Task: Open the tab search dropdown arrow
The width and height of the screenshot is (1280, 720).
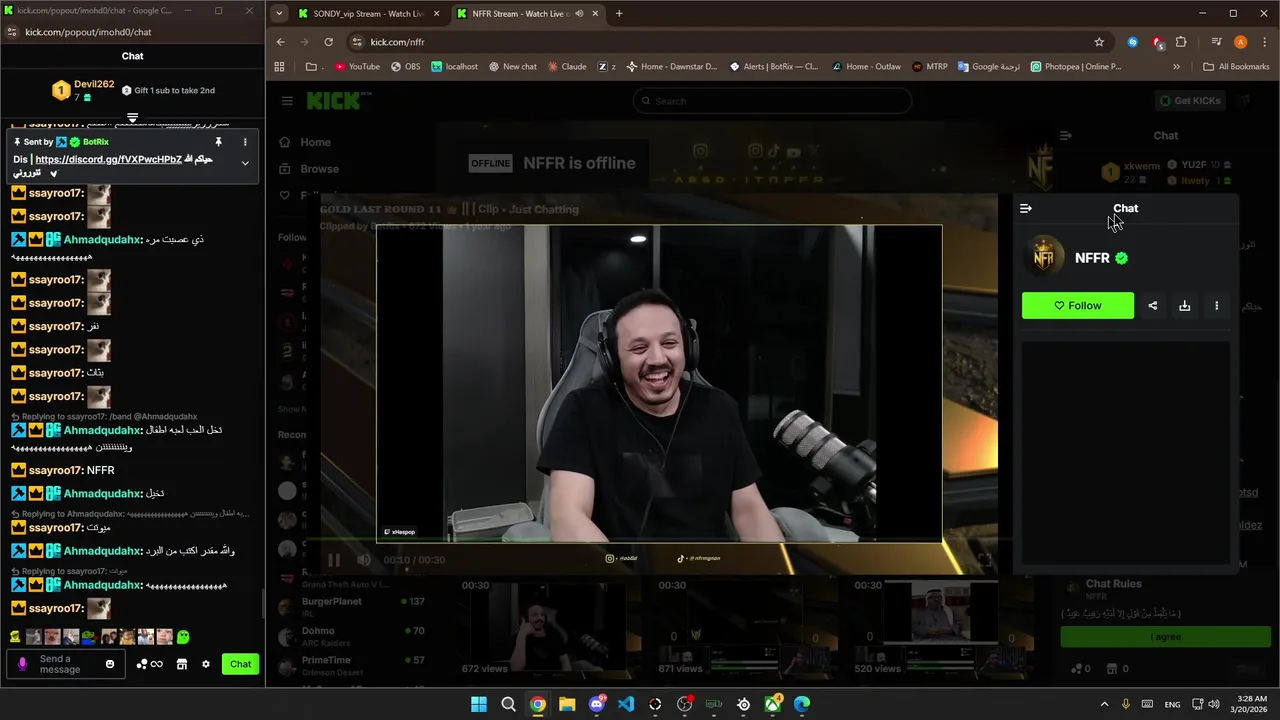Action: 279,14
